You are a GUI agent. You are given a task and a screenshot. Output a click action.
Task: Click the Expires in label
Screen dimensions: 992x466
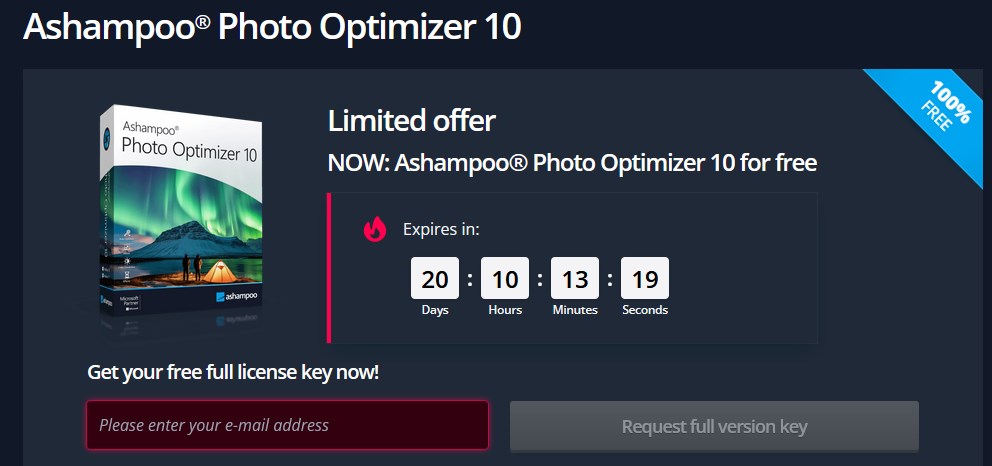pos(441,230)
